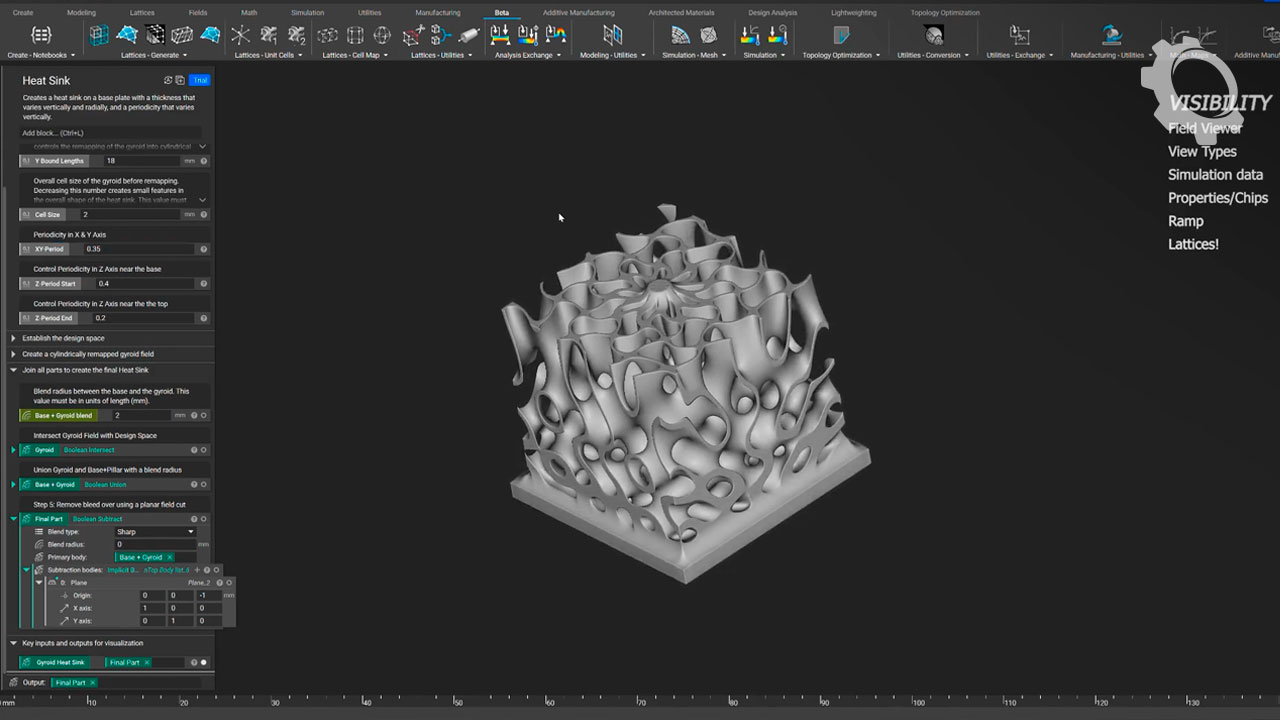Open the Blend type Sharp dropdown

click(x=155, y=532)
